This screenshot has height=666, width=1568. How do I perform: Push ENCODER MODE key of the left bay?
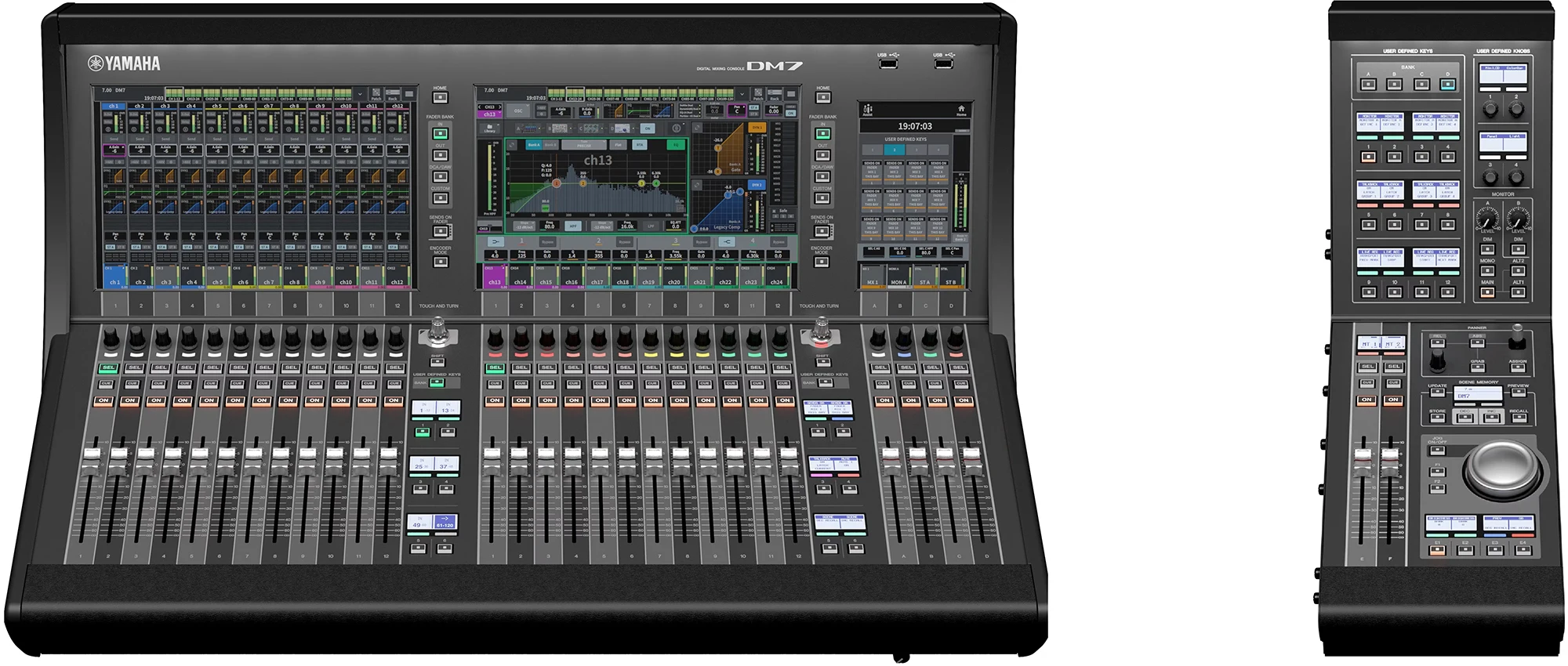tap(441, 262)
